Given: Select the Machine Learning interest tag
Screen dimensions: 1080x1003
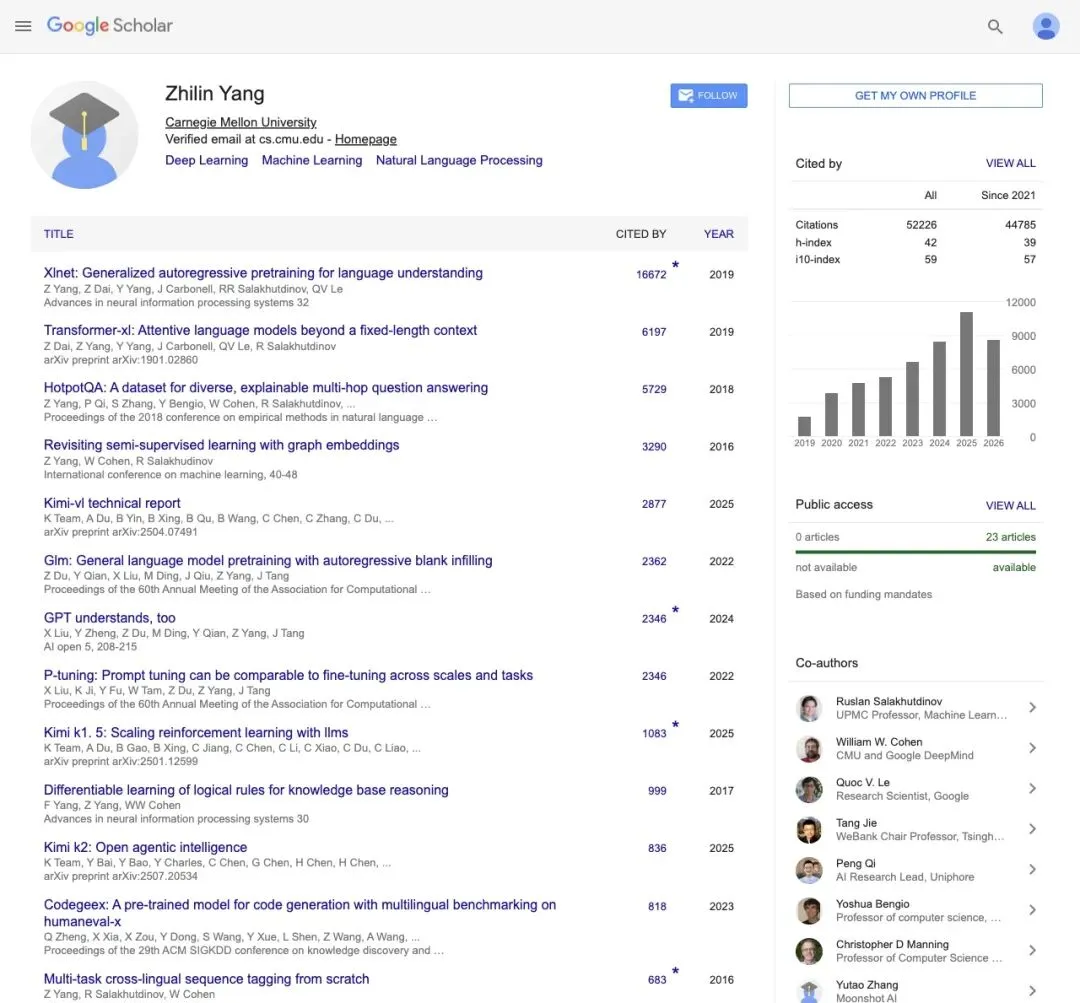Looking at the screenshot, I should click(x=311, y=161).
